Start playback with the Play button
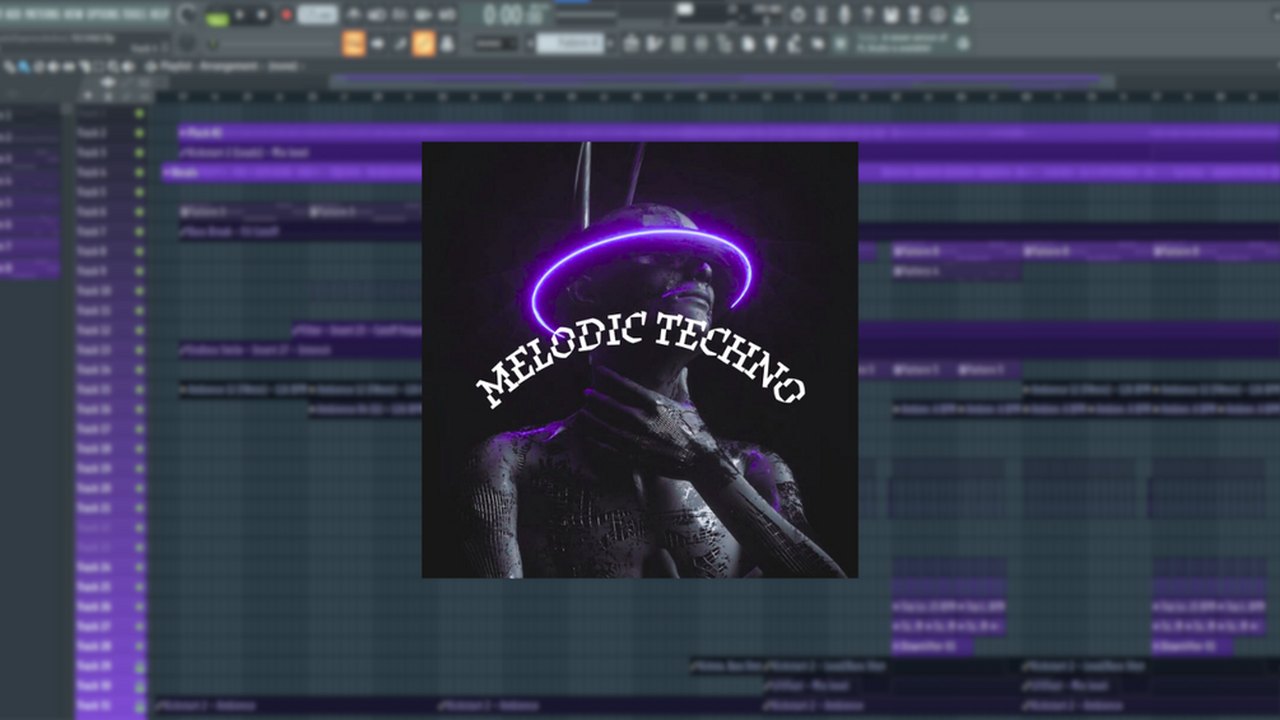Viewport: 1280px width, 720px height. [x=241, y=15]
